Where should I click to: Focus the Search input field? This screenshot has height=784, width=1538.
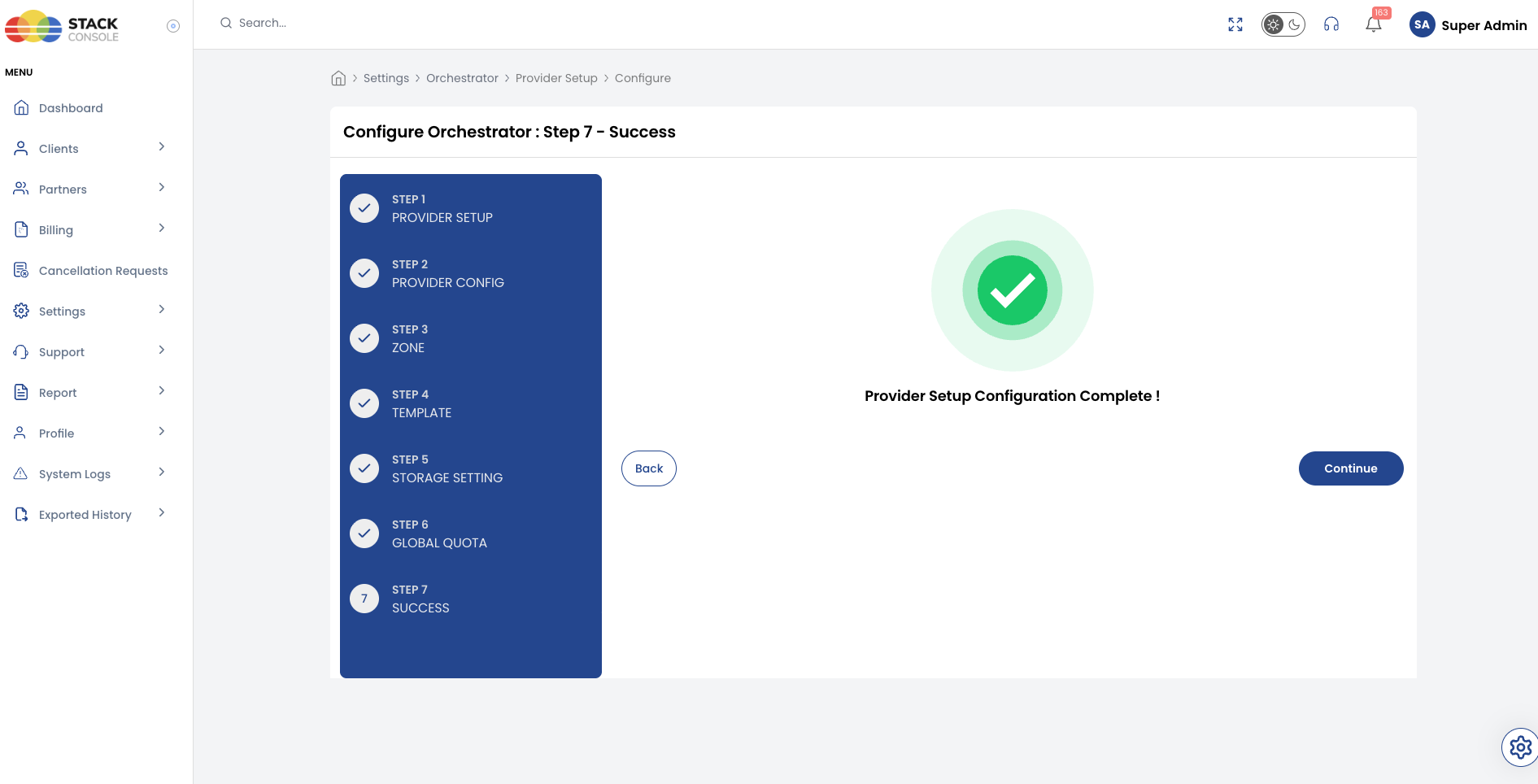262,23
